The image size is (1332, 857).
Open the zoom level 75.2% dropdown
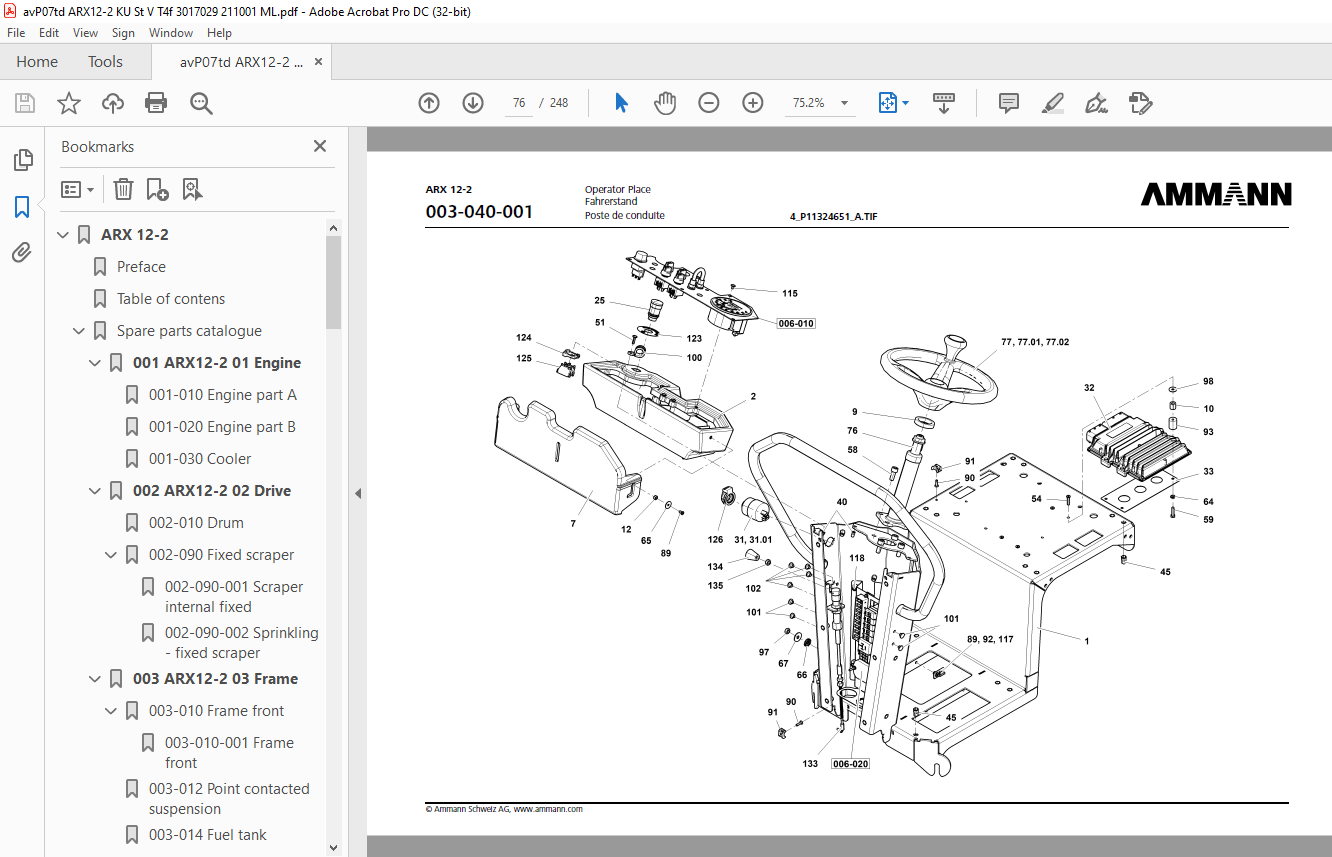click(x=844, y=103)
